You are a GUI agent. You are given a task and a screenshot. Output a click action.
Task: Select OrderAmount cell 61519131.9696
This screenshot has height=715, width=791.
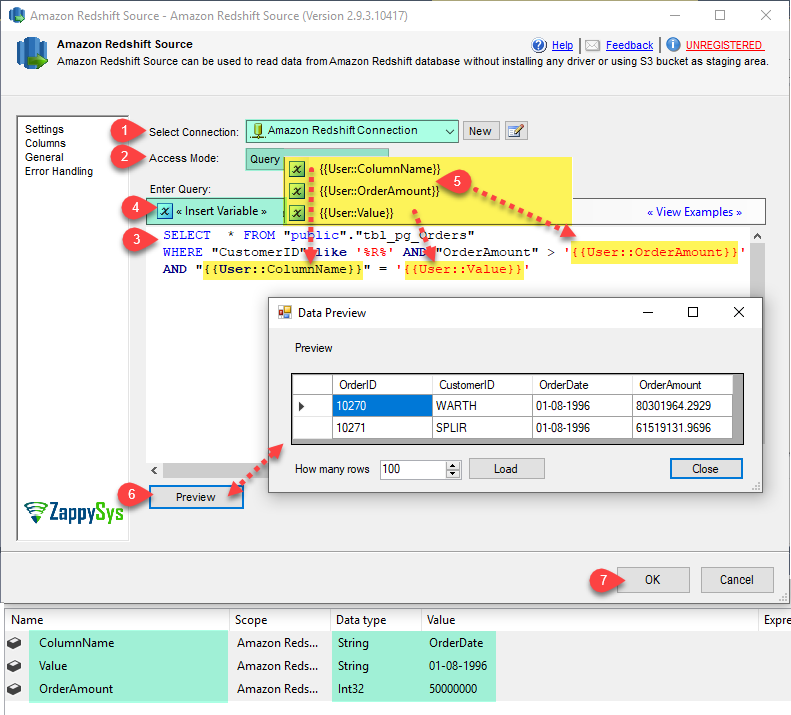682,428
